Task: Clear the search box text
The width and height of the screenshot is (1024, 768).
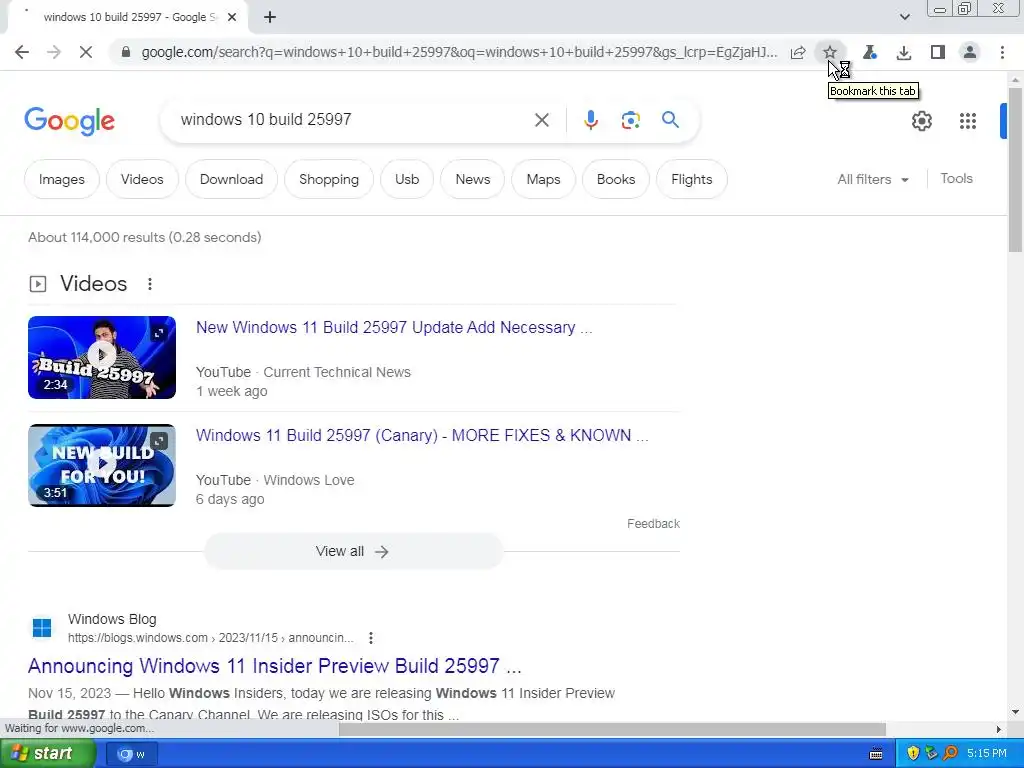Action: [x=541, y=120]
